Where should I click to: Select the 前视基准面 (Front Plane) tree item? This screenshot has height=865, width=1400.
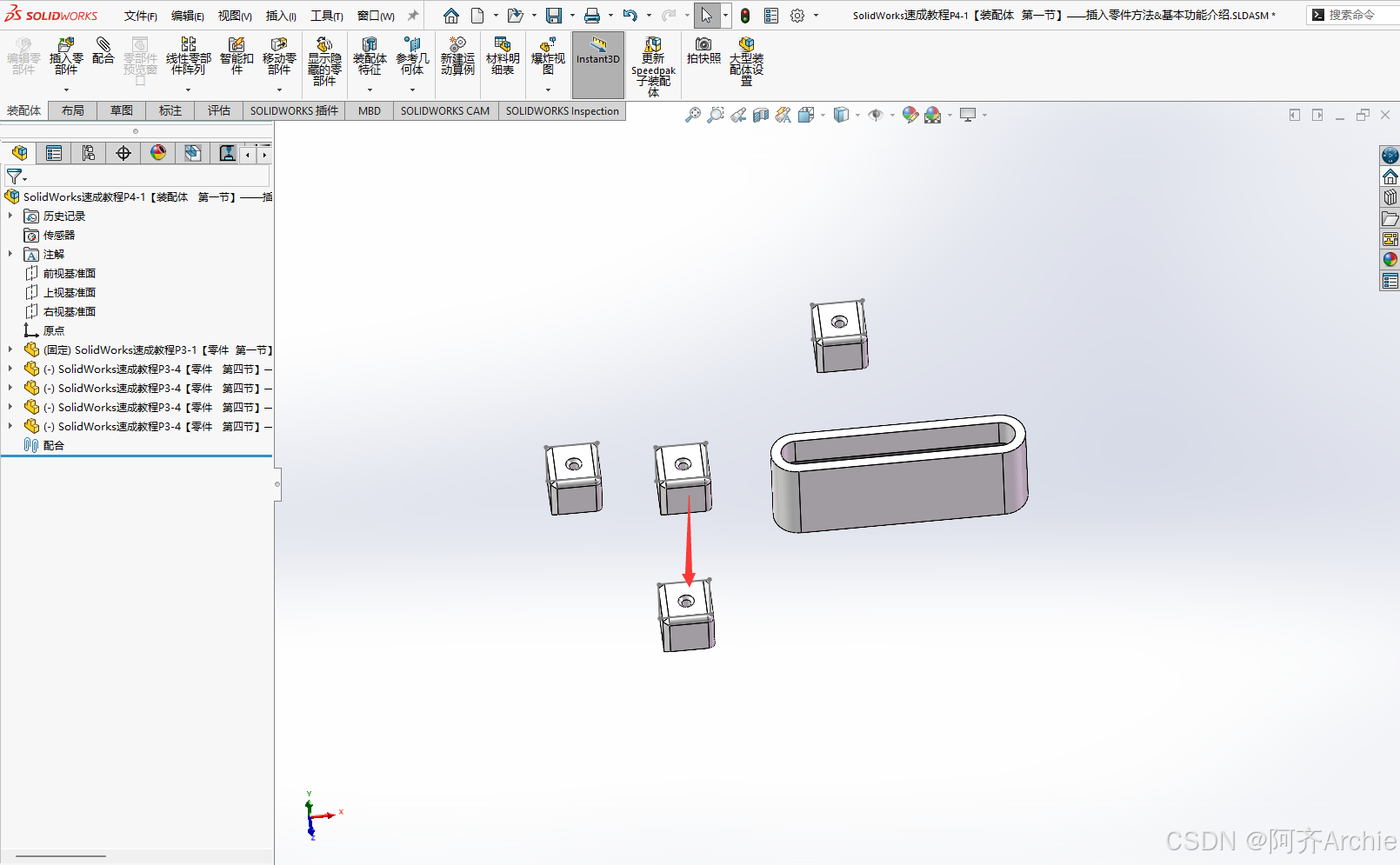pos(70,273)
